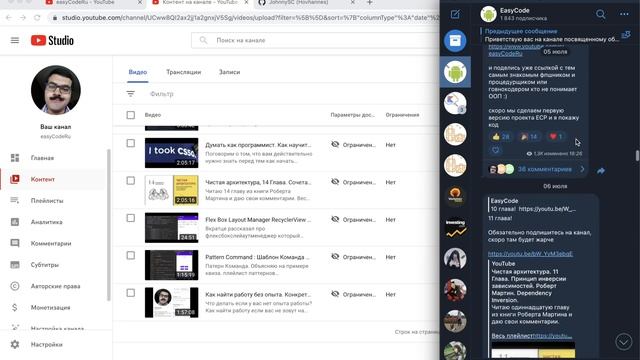640x360 pixels.
Task: Click pinned Предыдущее сообщение banner
Action: tap(551, 35)
